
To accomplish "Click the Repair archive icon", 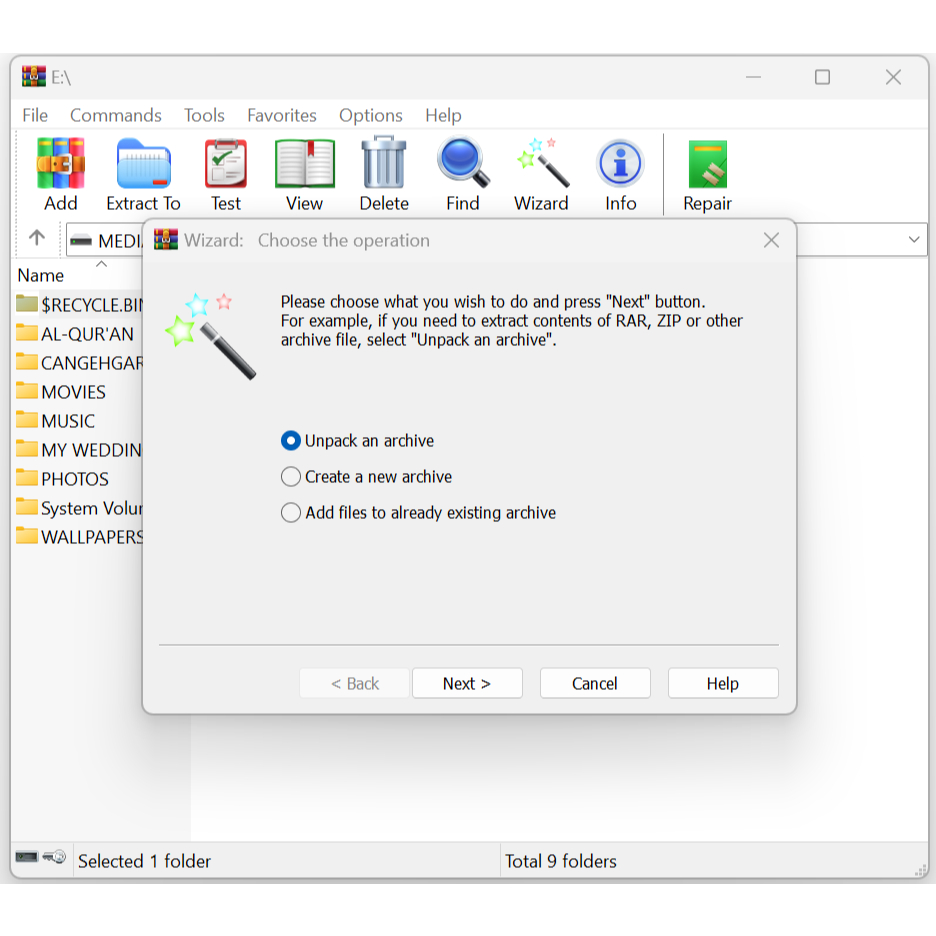I will [x=707, y=164].
